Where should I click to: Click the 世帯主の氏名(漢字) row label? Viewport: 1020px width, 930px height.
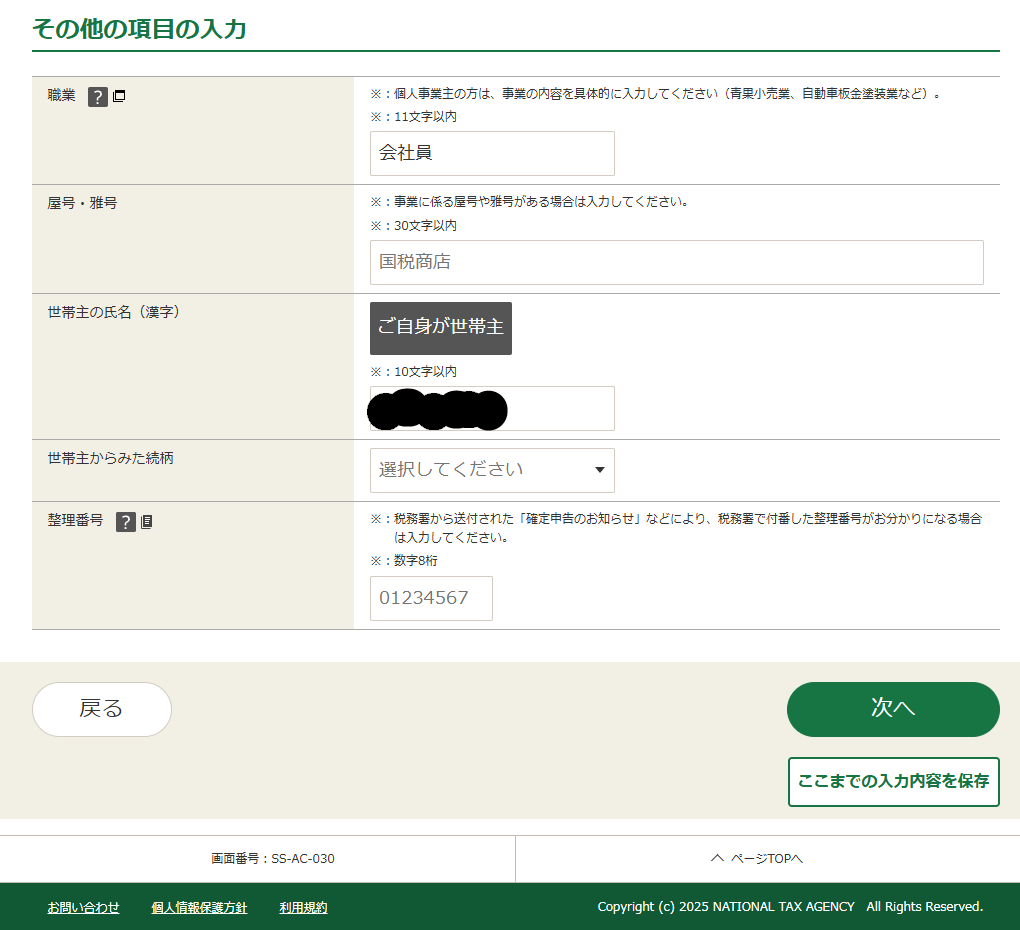pos(113,312)
